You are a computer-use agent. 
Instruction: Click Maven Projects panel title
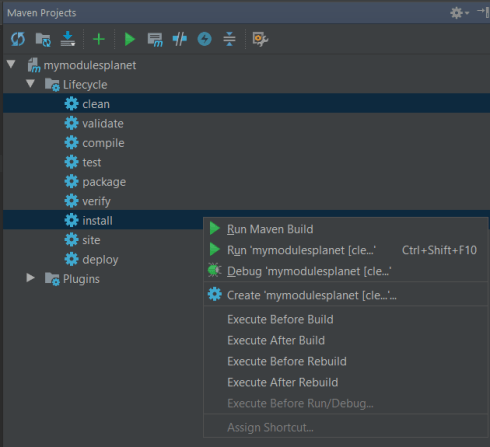pyautogui.click(x=42, y=13)
